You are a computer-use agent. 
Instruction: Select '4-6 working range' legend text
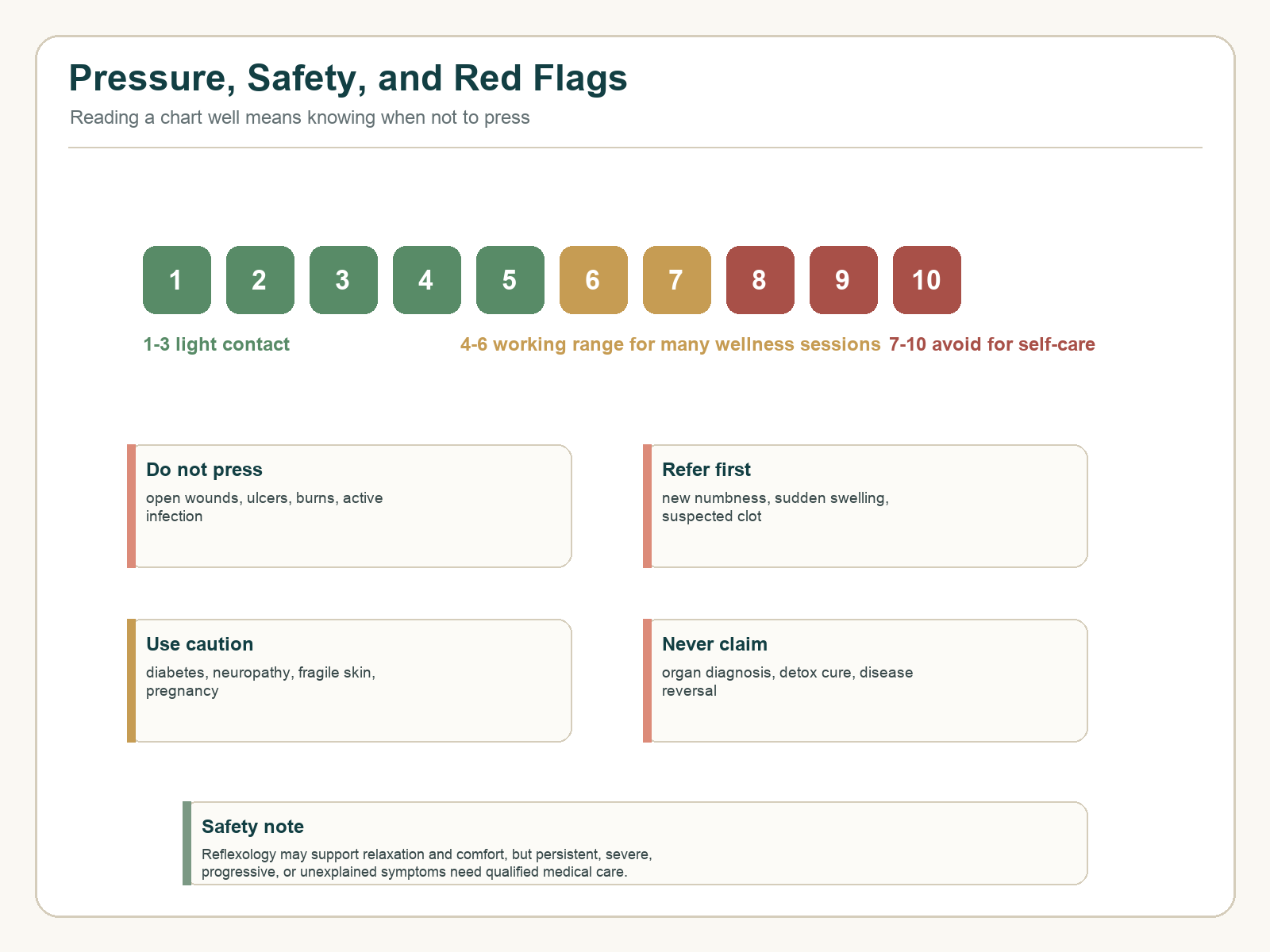point(671,344)
